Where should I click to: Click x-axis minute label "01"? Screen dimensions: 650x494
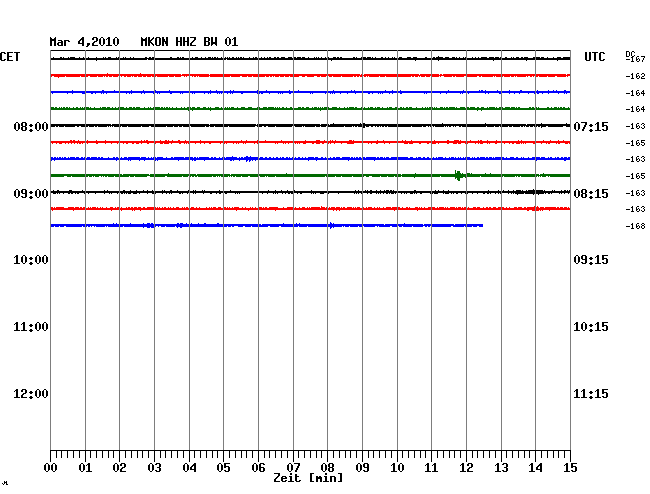pos(85,468)
